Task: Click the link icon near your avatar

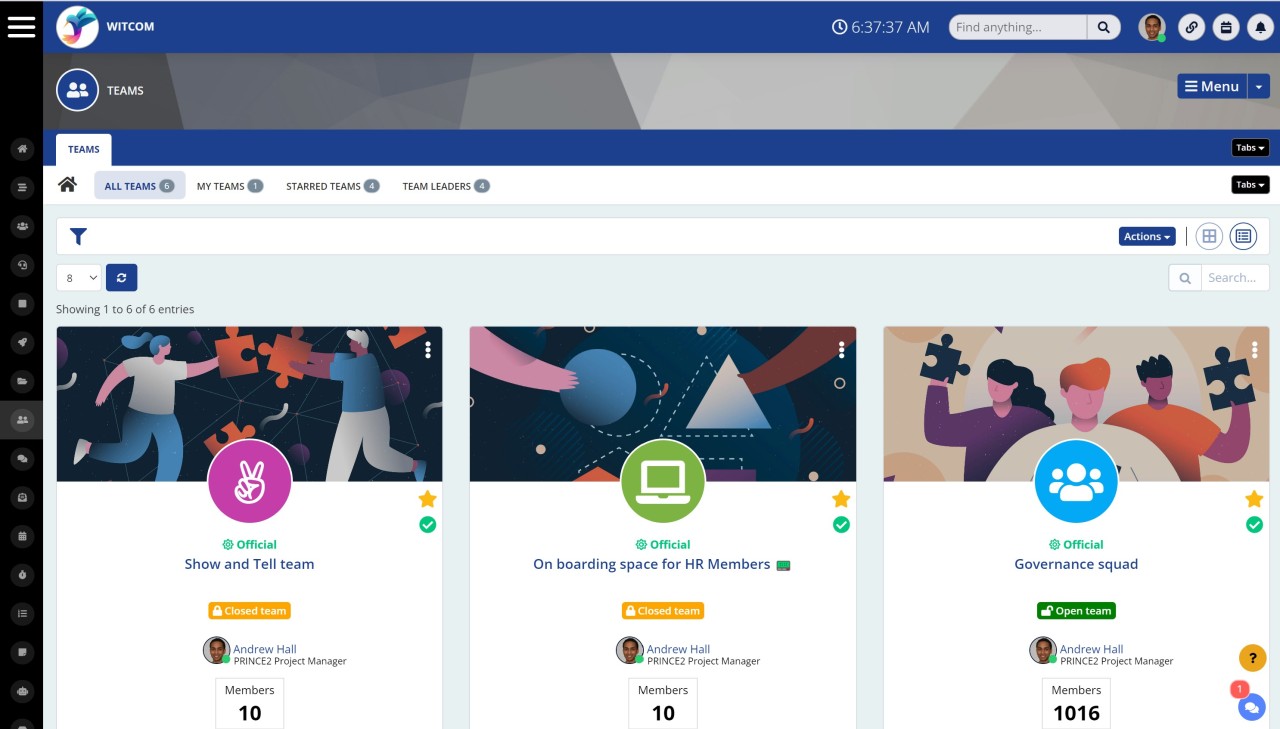Action: (1192, 27)
